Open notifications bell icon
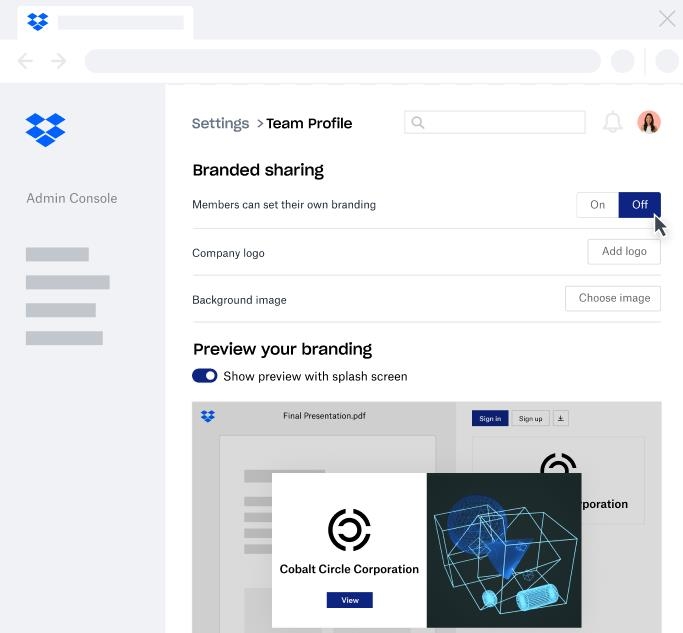 (x=612, y=123)
